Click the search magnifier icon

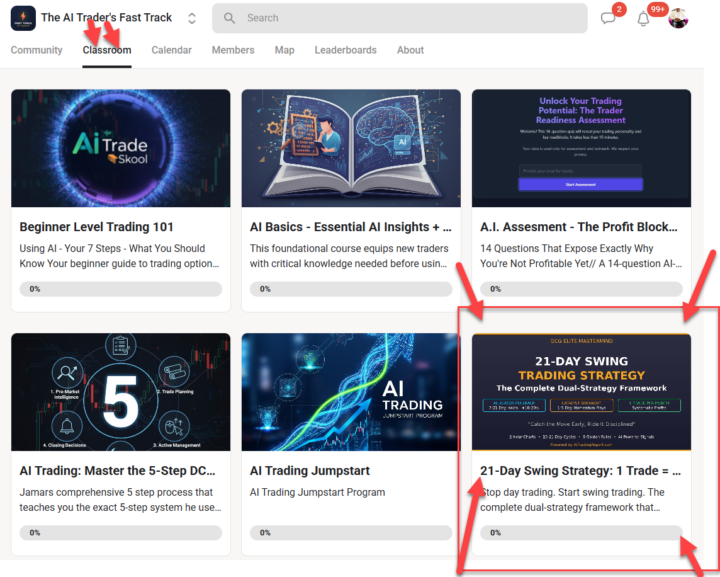pyautogui.click(x=229, y=18)
